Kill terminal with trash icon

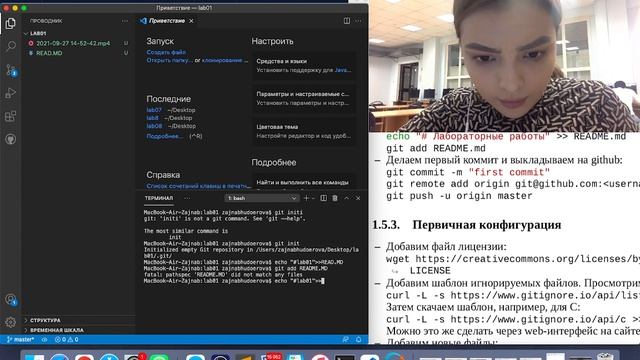pos(335,198)
